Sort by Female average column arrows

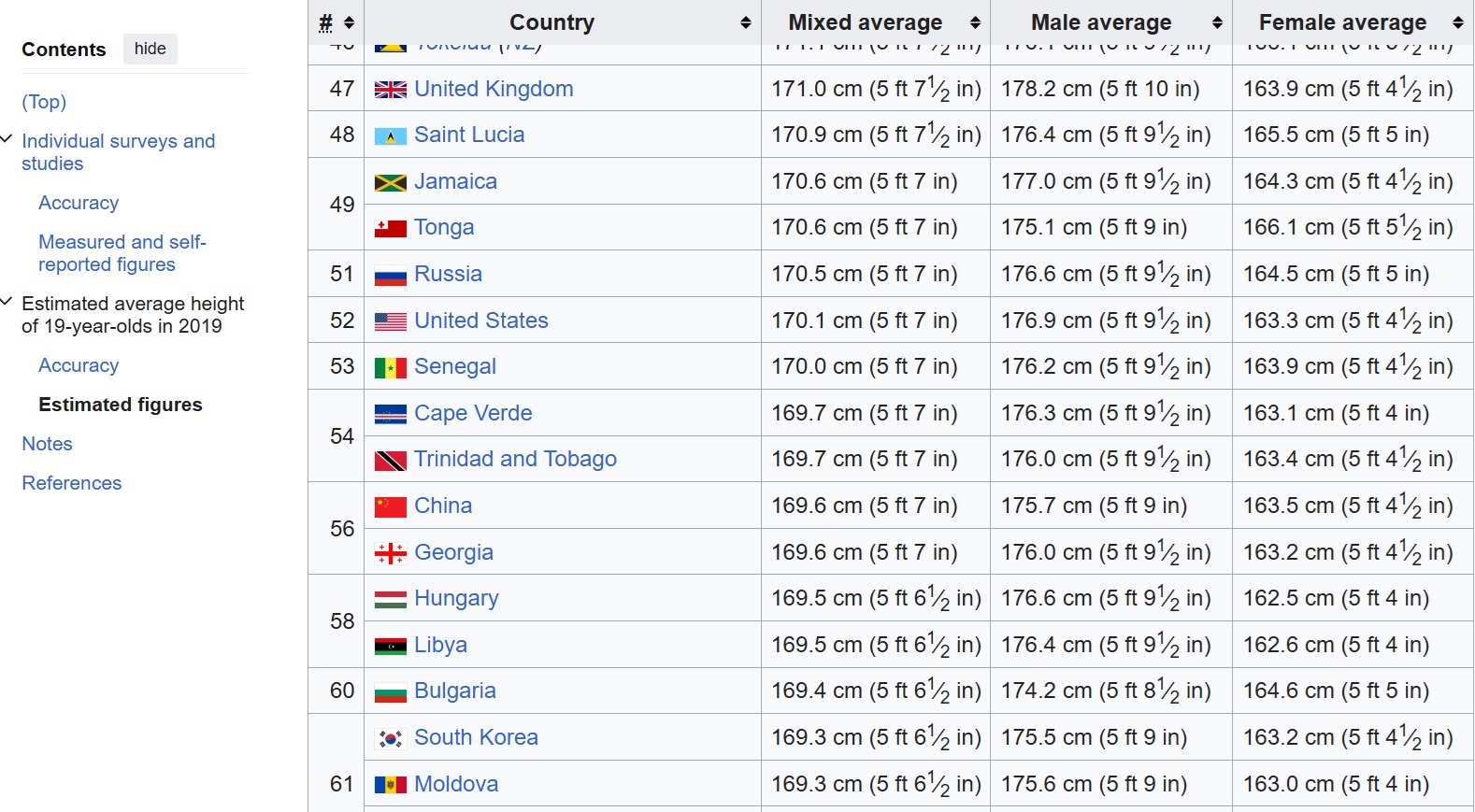[1458, 22]
